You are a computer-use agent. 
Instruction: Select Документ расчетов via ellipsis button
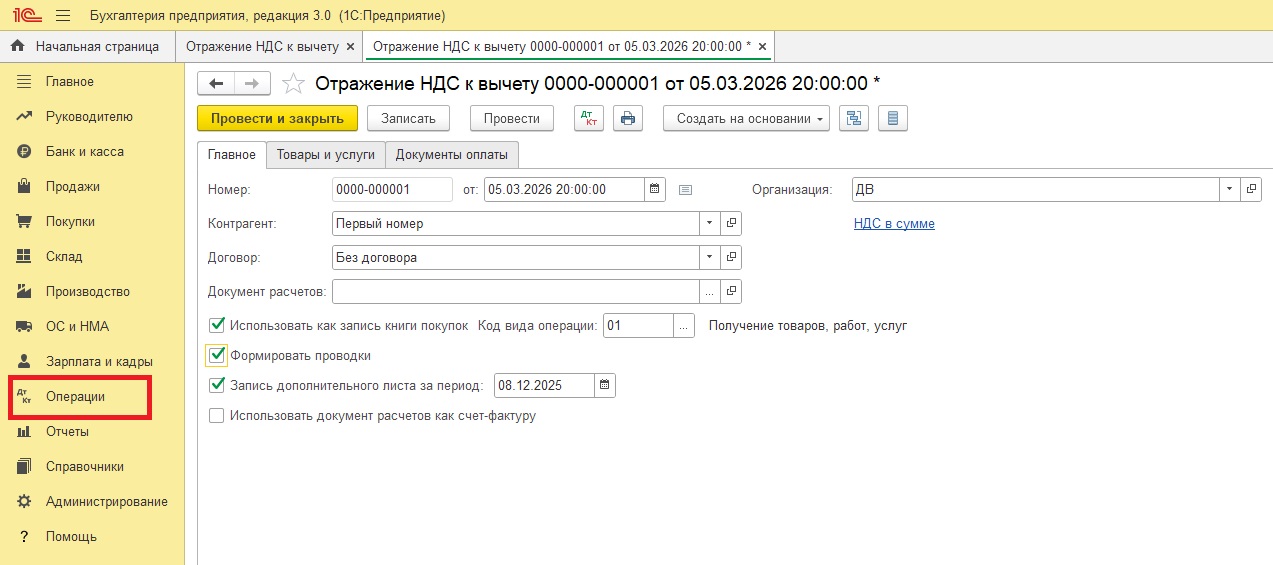710,291
